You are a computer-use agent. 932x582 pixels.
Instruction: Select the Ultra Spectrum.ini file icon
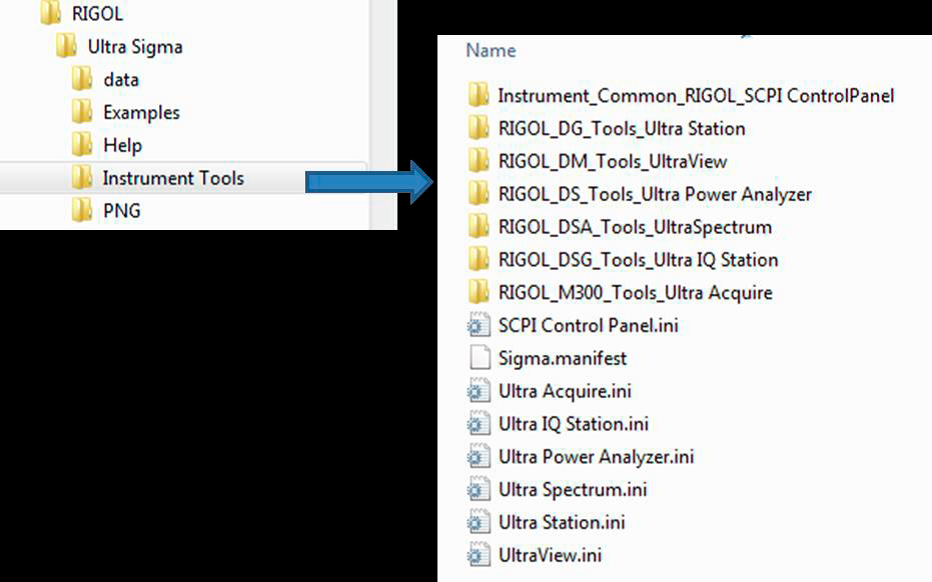478,489
